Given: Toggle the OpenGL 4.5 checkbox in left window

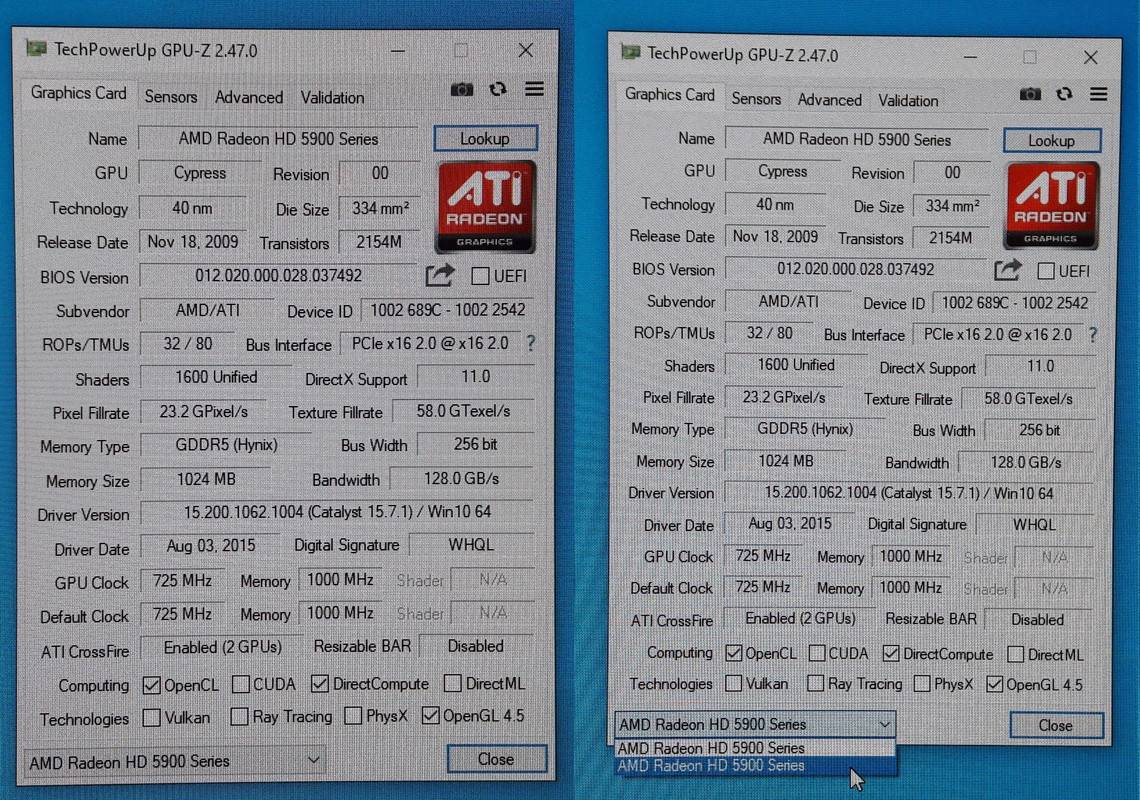Looking at the screenshot, I should pos(430,716).
